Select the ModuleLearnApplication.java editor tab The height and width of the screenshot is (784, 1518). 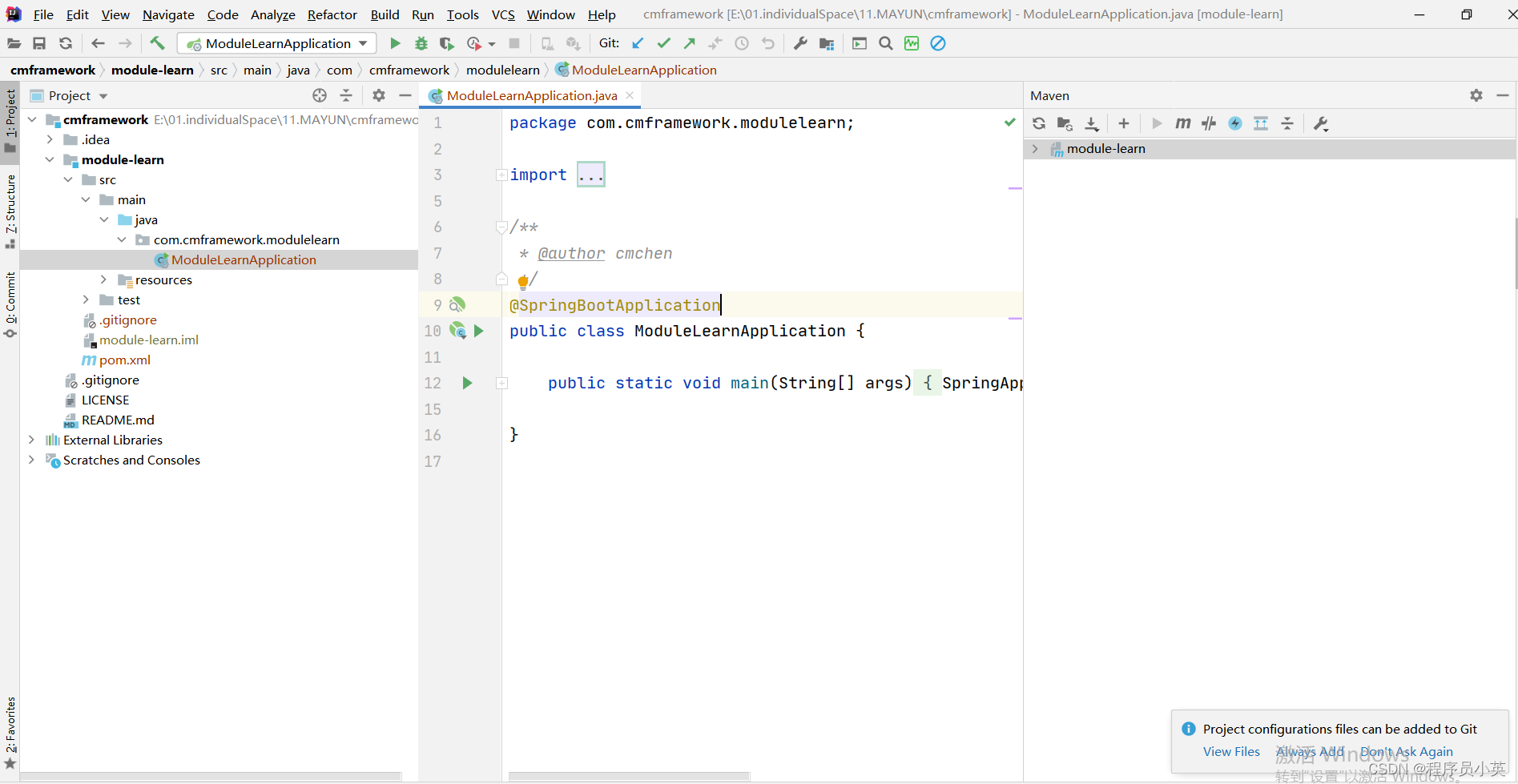532,95
